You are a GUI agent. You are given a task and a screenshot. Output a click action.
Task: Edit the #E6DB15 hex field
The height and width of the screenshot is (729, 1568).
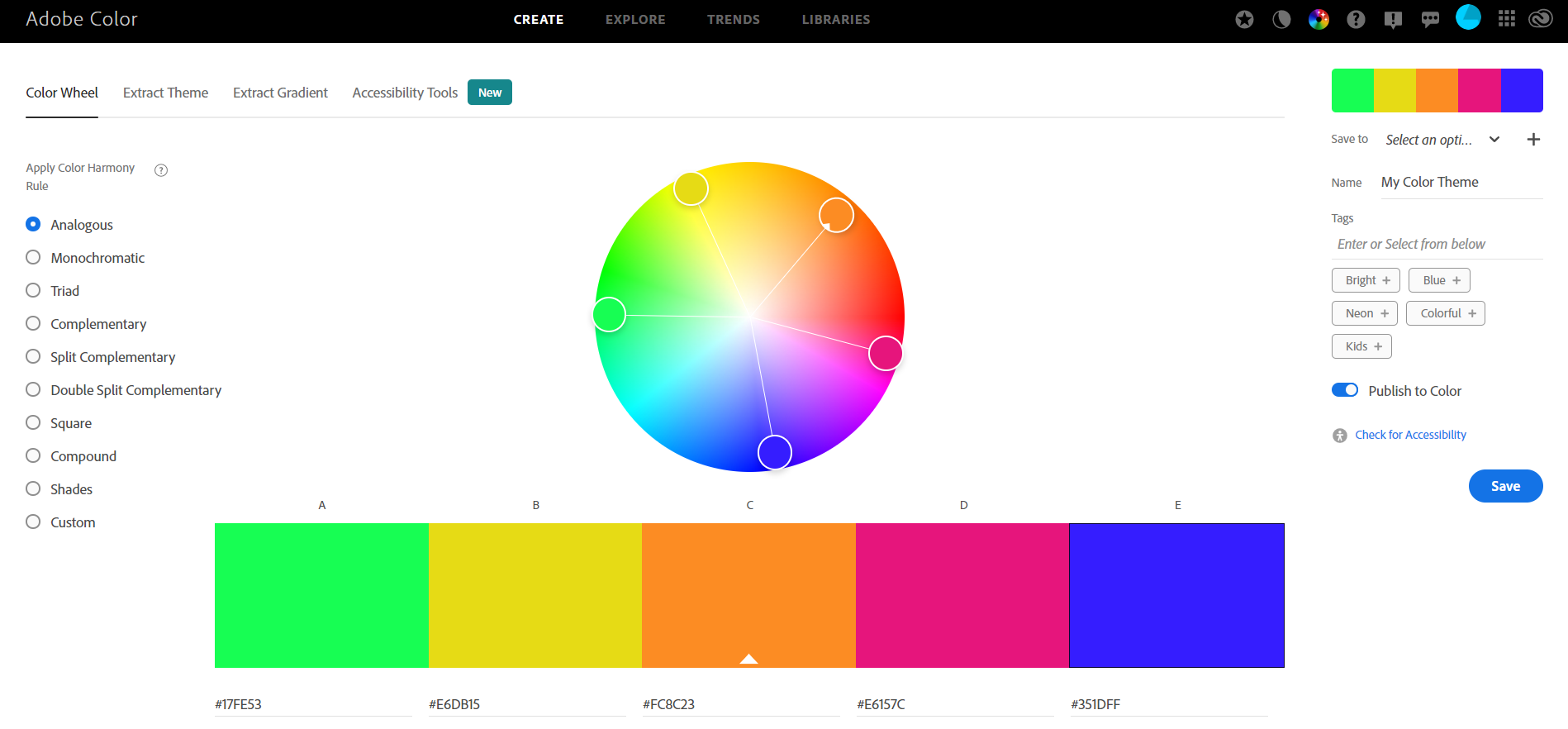[527, 704]
